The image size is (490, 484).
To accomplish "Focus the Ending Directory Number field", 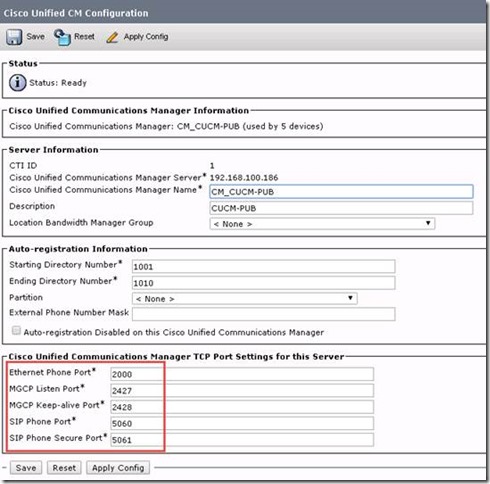I will coord(263,283).
